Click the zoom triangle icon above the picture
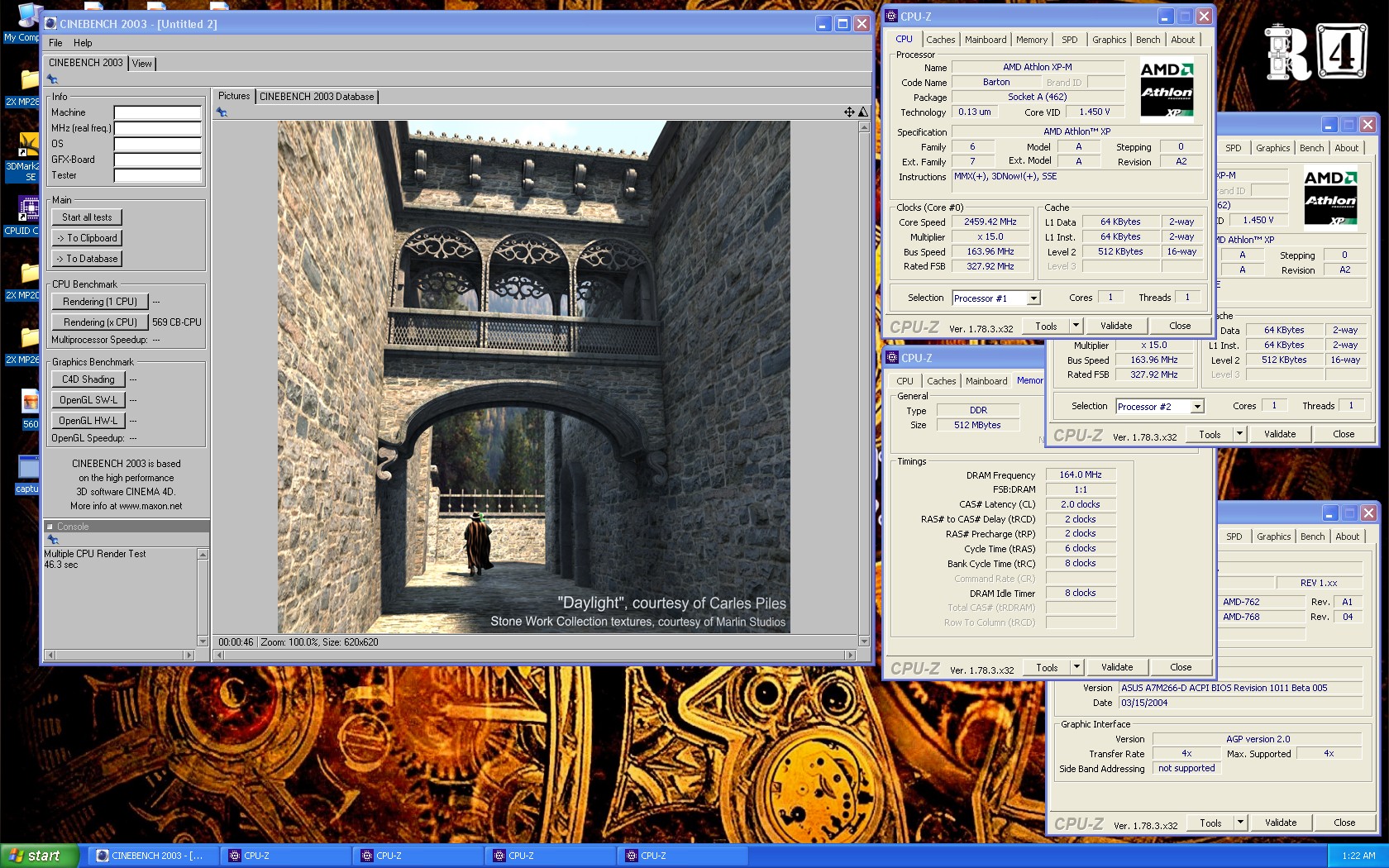Viewport: 1389px width, 868px height. click(863, 112)
